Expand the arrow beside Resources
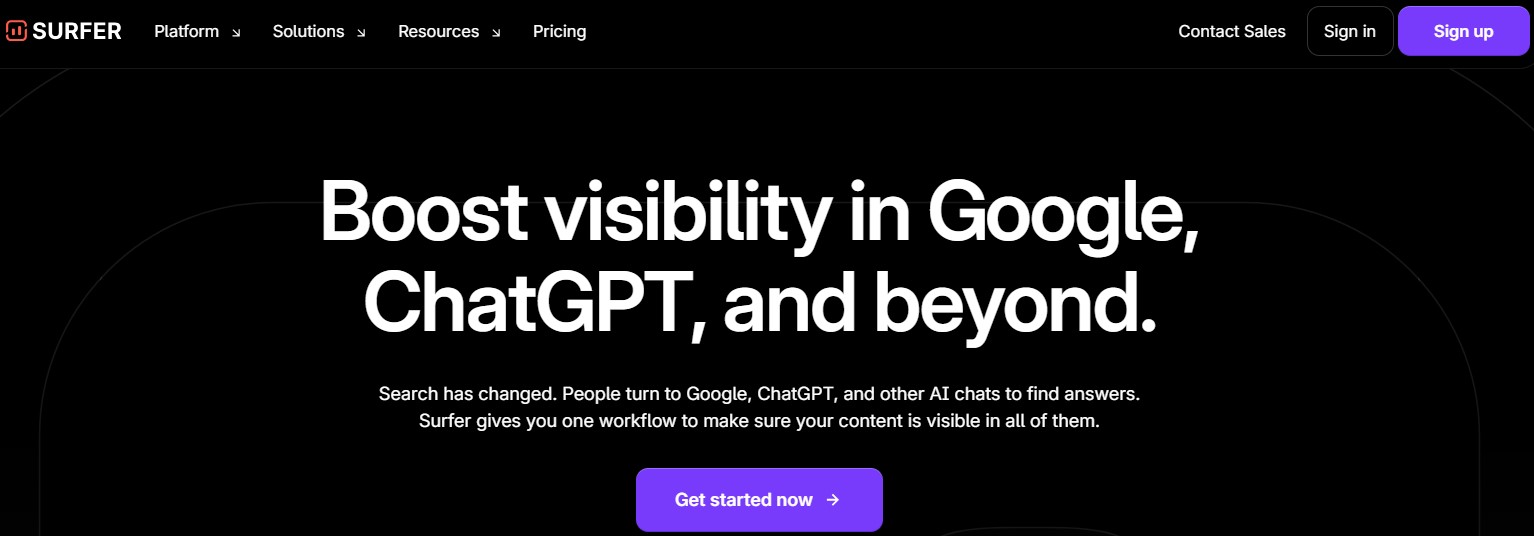The image size is (1534, 536). click(496, 33)
